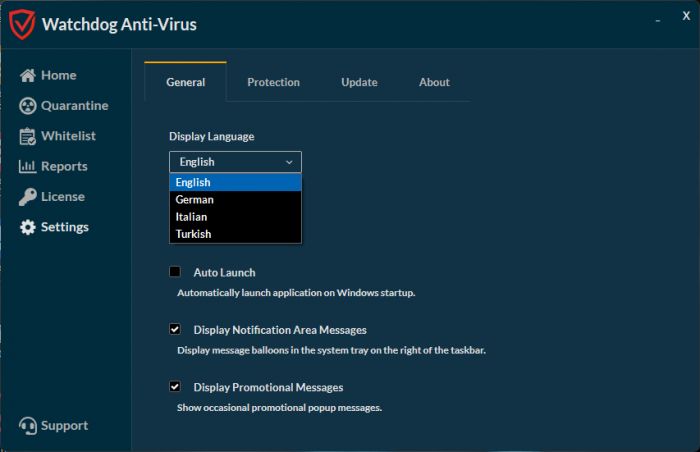Choose English from the language list
700x452 pixels.
point(235,182)
